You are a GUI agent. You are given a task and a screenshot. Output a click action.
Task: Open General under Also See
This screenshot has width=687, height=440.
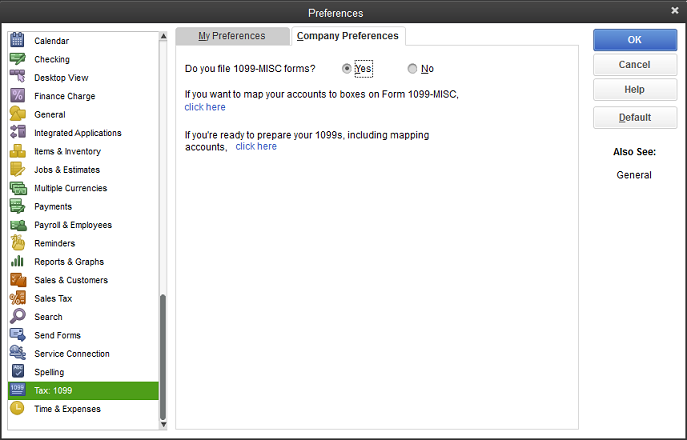click(634, 175)
